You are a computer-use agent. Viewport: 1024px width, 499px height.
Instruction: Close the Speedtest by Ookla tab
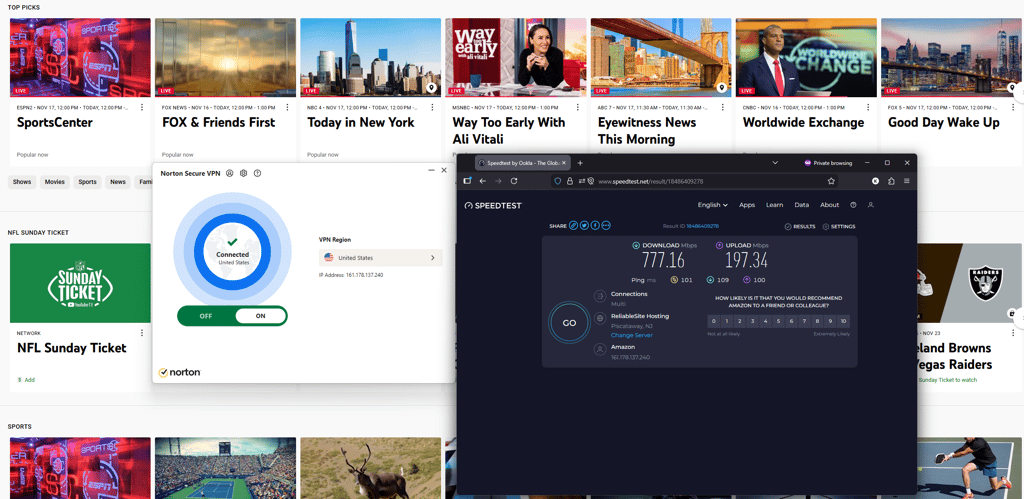tap(565, 163)
